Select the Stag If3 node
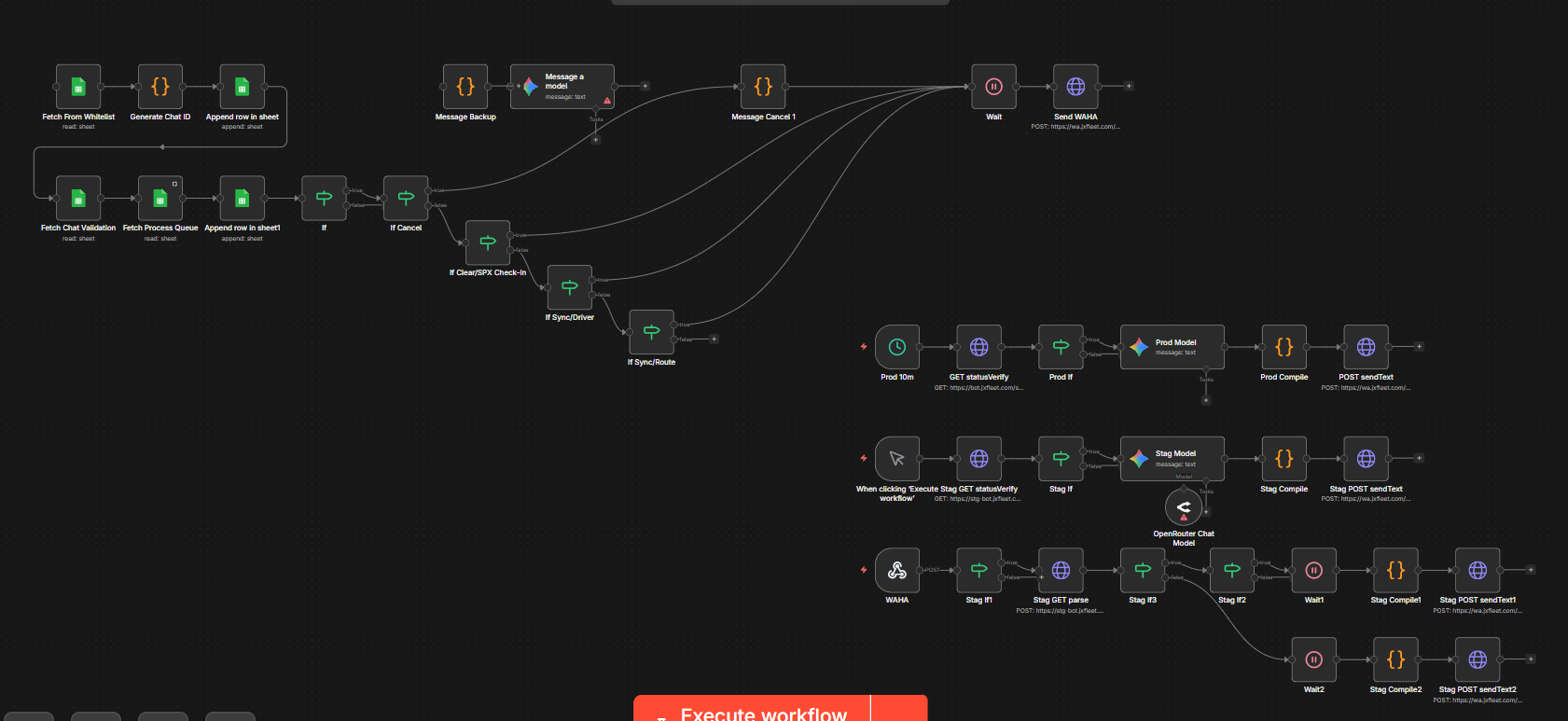Viewport: 1568px width, 721px height. [1143, 570]
